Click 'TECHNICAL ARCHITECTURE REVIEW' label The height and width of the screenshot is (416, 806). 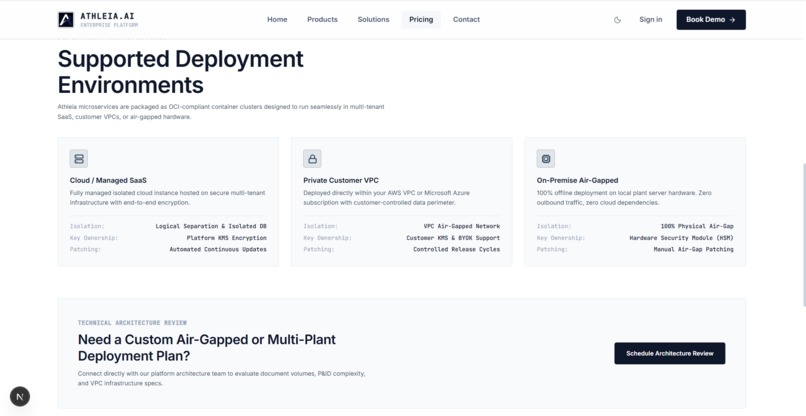(x=132, y=323)
